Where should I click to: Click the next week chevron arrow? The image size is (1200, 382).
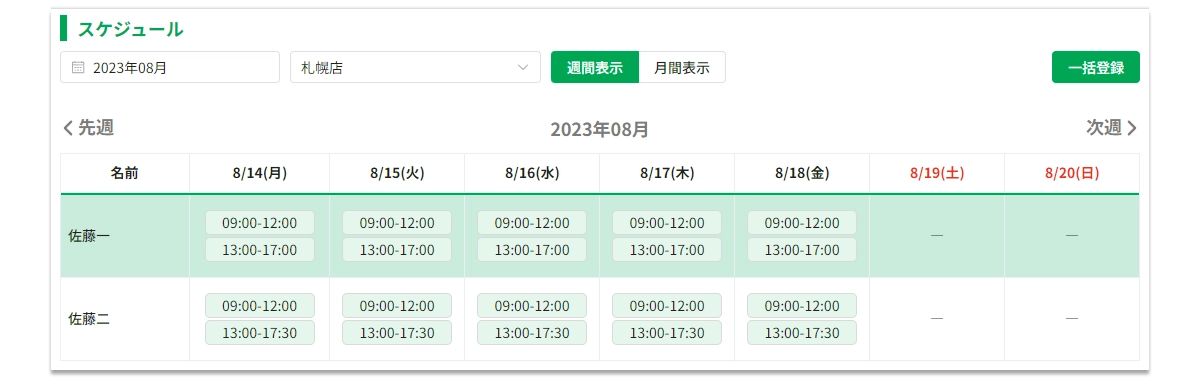coord(1132,128)
